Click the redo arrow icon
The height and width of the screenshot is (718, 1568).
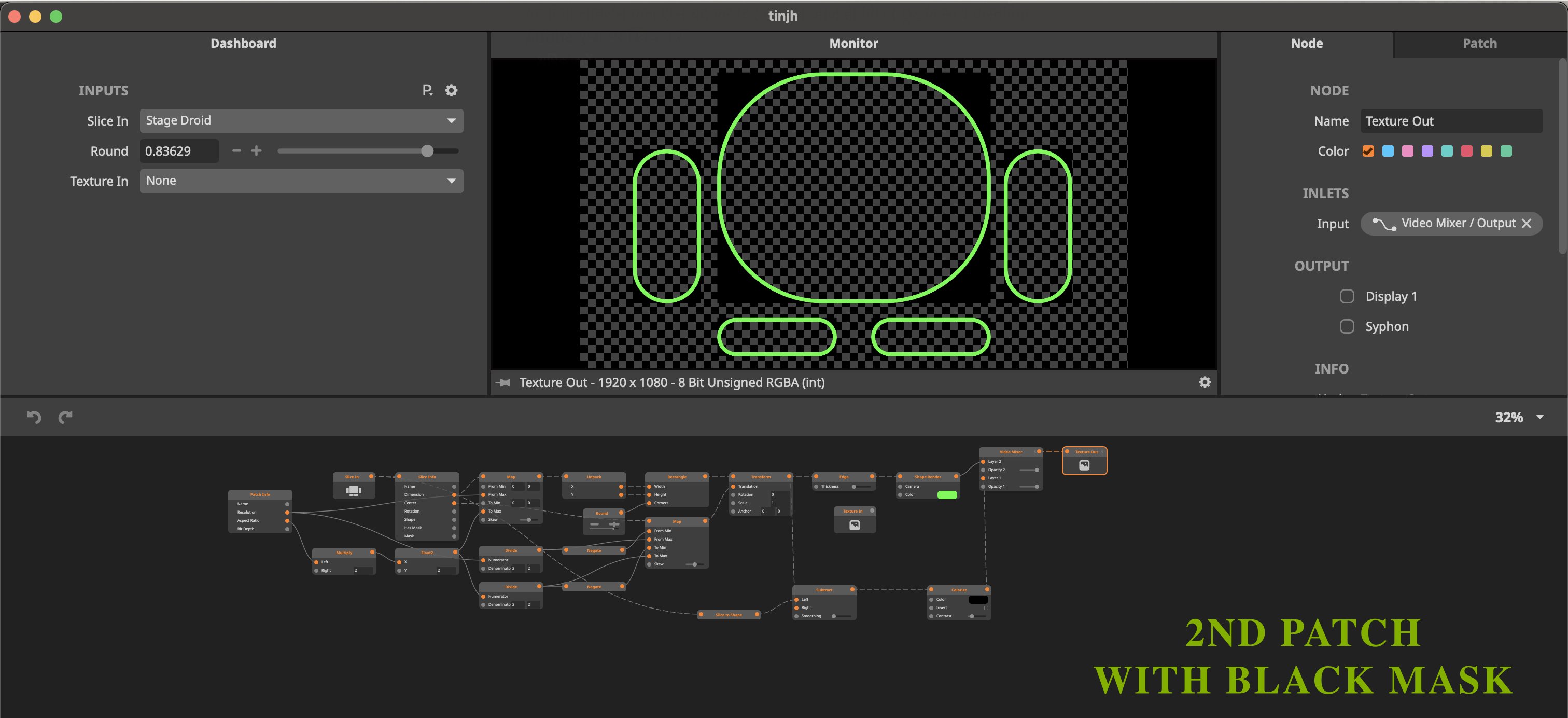coord(65,417)
